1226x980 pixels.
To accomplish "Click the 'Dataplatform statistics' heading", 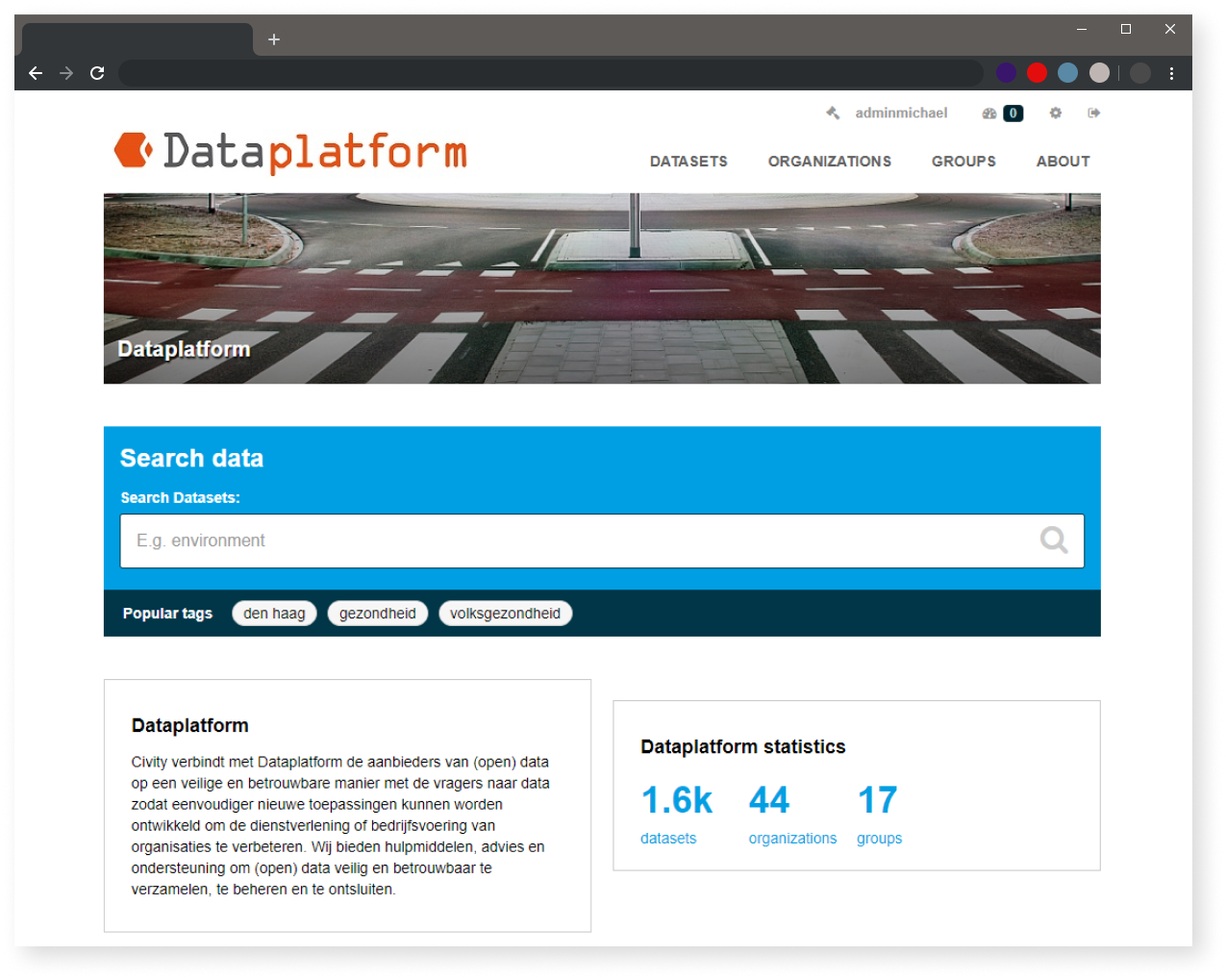I will pyautogui.click(x=743, y=747).
